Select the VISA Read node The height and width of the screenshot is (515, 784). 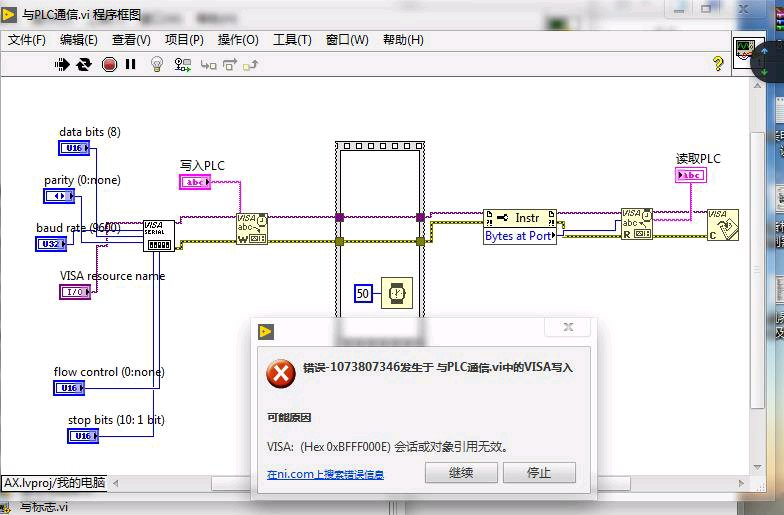pos(637,224)
